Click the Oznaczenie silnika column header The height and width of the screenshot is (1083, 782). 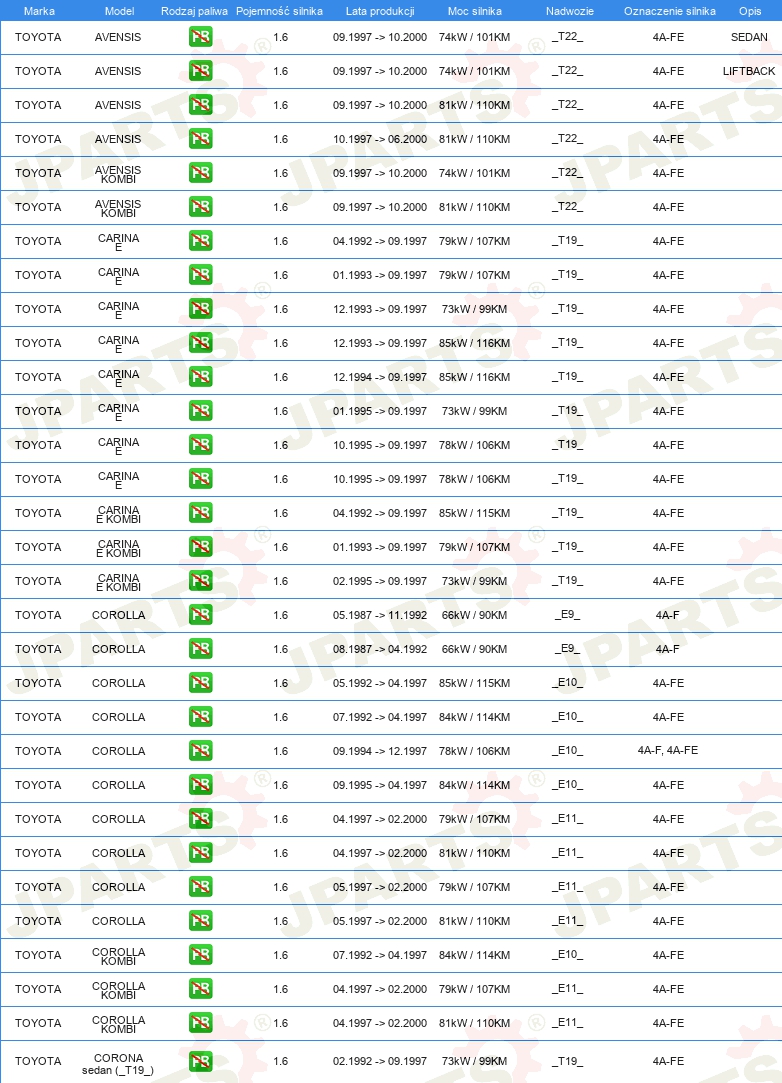(669, 11)
